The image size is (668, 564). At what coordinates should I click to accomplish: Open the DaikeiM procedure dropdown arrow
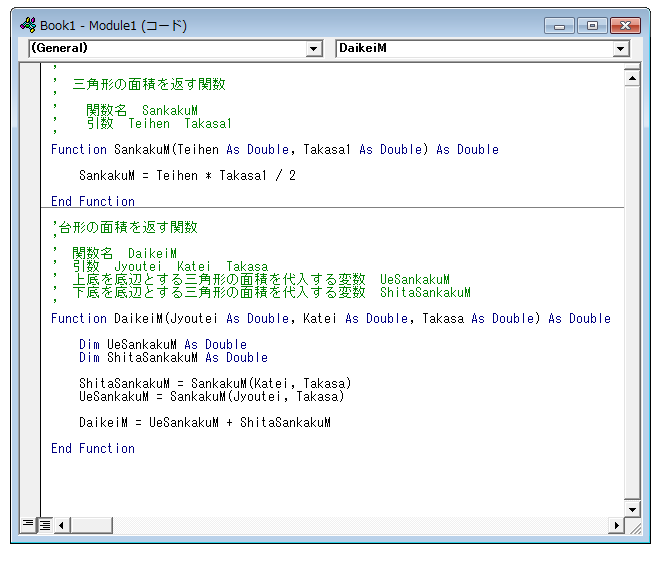coord(621,48)
